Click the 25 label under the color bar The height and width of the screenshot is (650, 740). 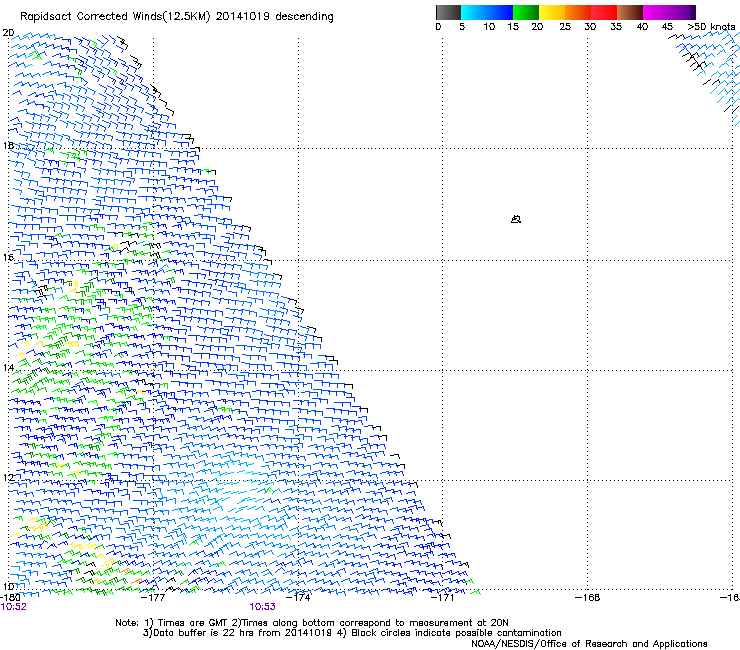pos(565,27)
